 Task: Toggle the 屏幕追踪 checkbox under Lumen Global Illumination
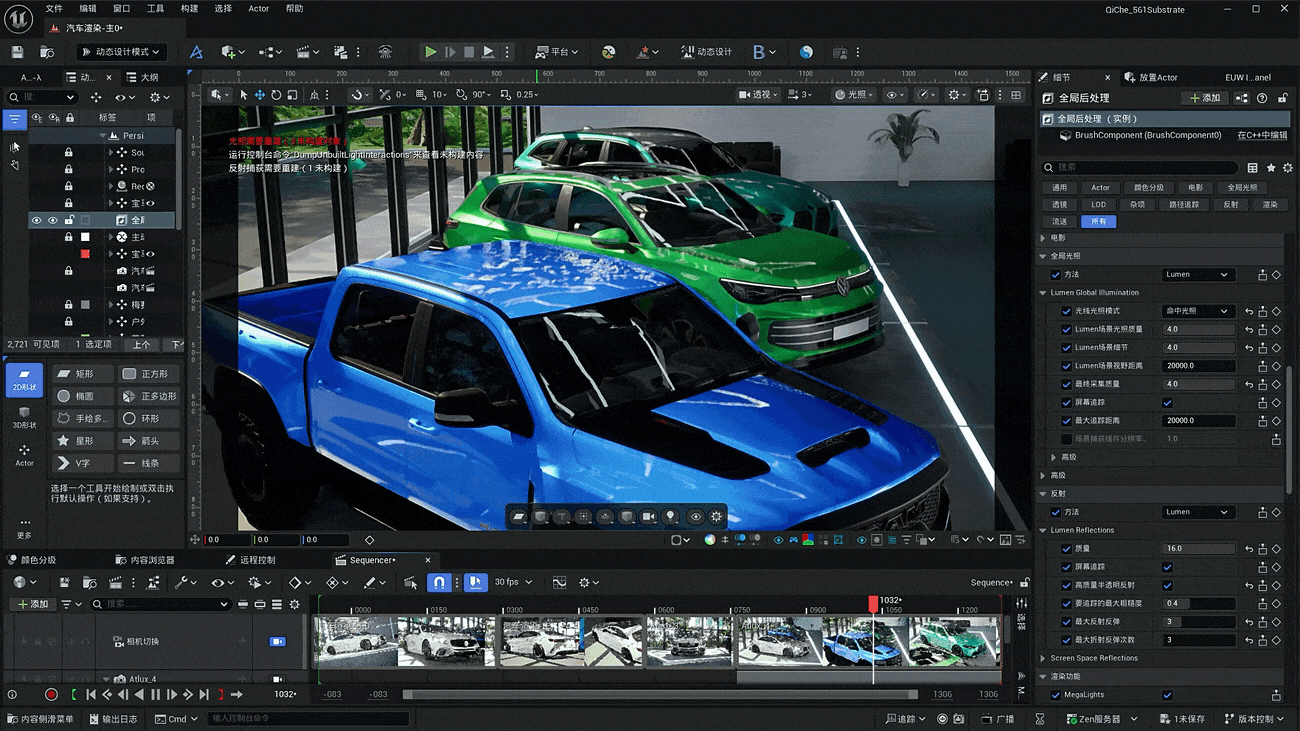[1167, 402]
